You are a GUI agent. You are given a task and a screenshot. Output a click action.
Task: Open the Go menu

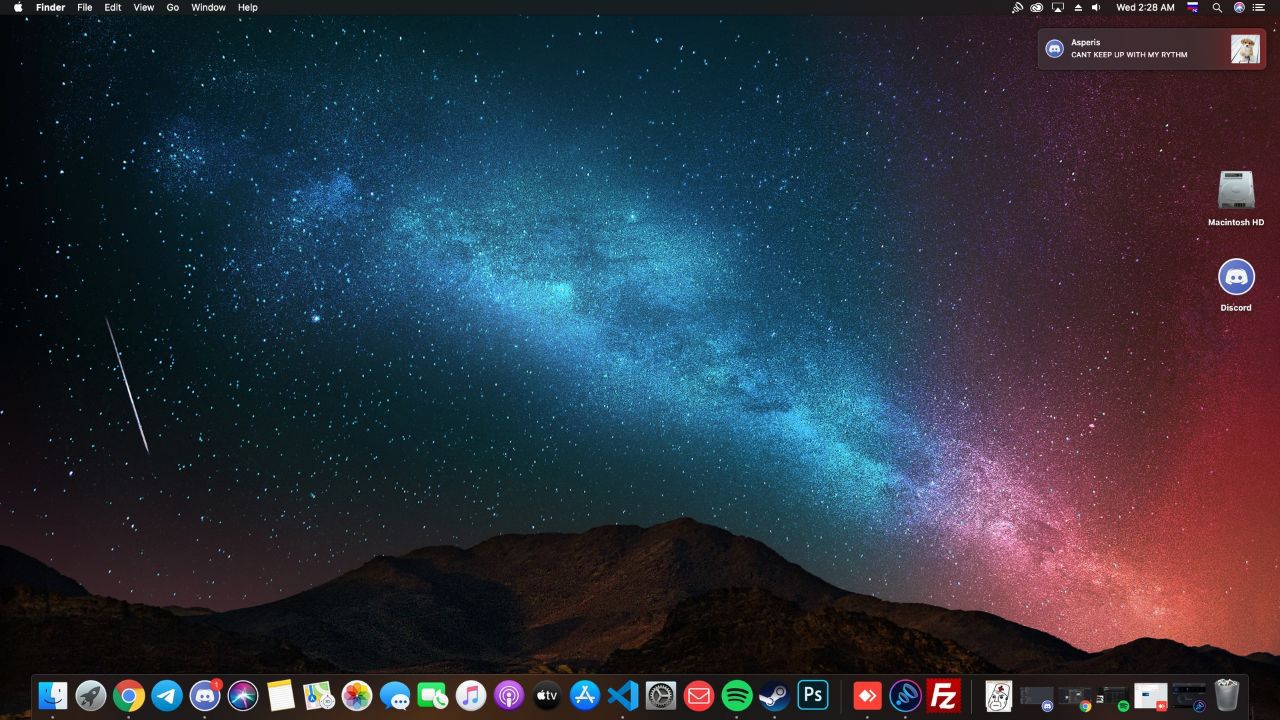pos(173,7)
